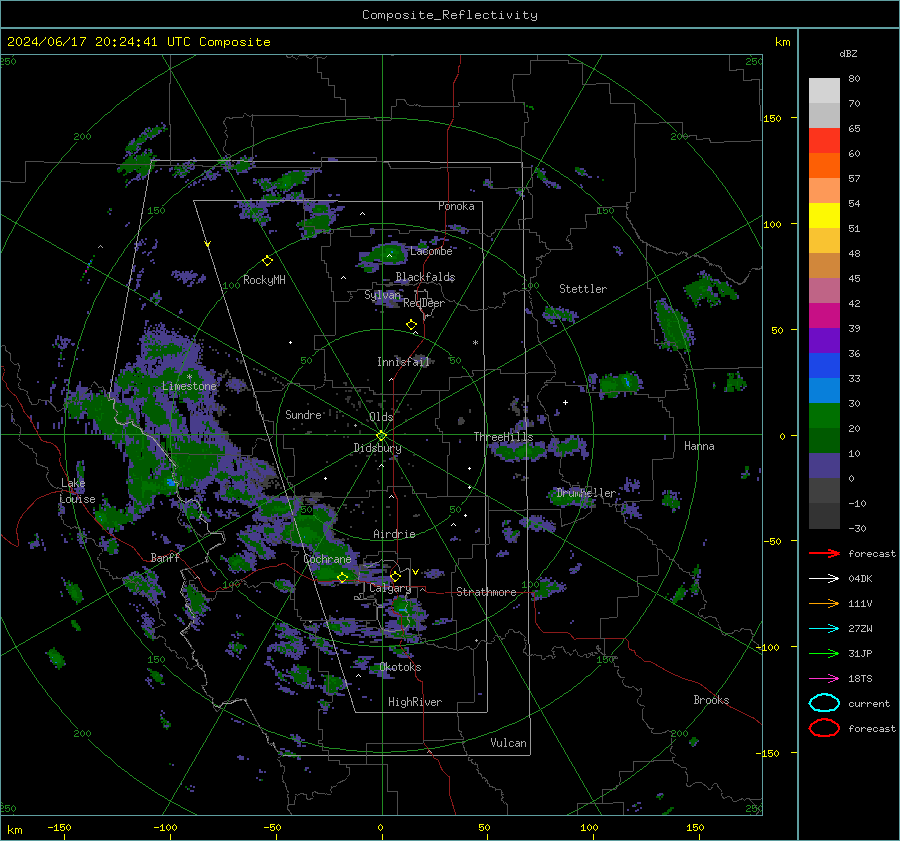Viewport: 900px width, 841px height.
Task: Click the yellow diamond marker south of RedDeer
Action: pyautogui.click(x=411, y=325)
